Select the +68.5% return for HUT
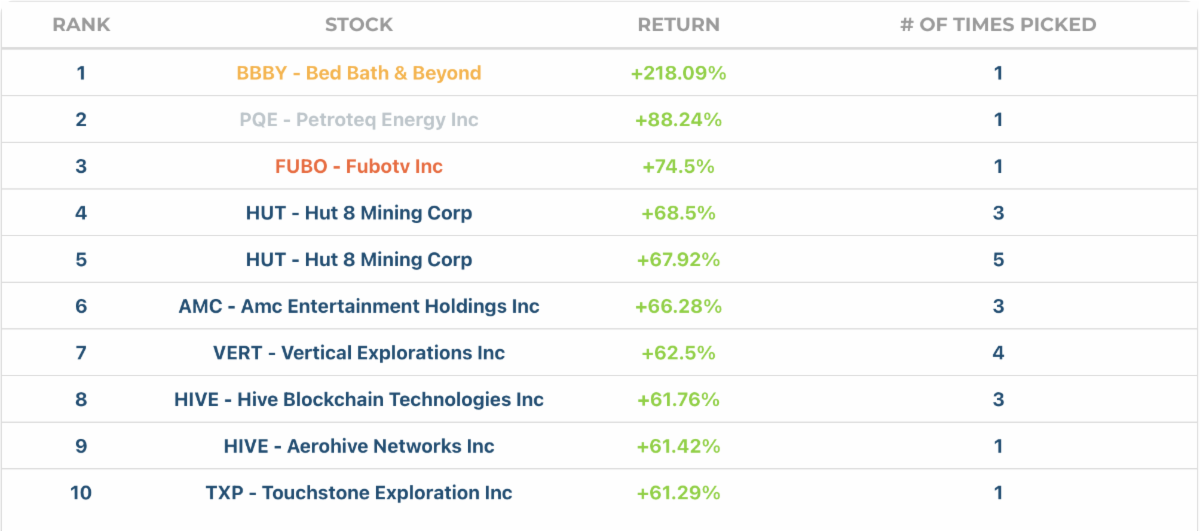Screen dimensions: 1200x531 click(678, 213)
